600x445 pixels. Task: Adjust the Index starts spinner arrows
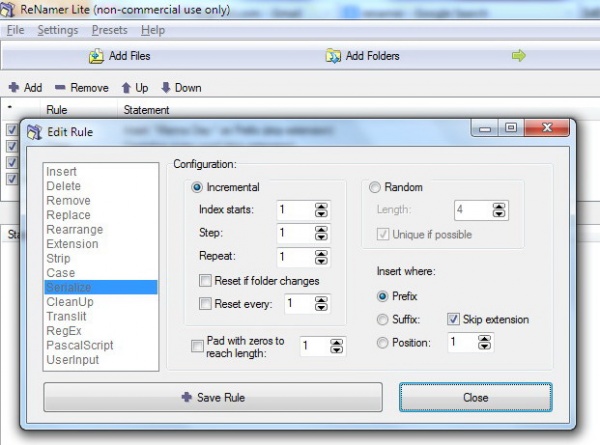(321, 210)
